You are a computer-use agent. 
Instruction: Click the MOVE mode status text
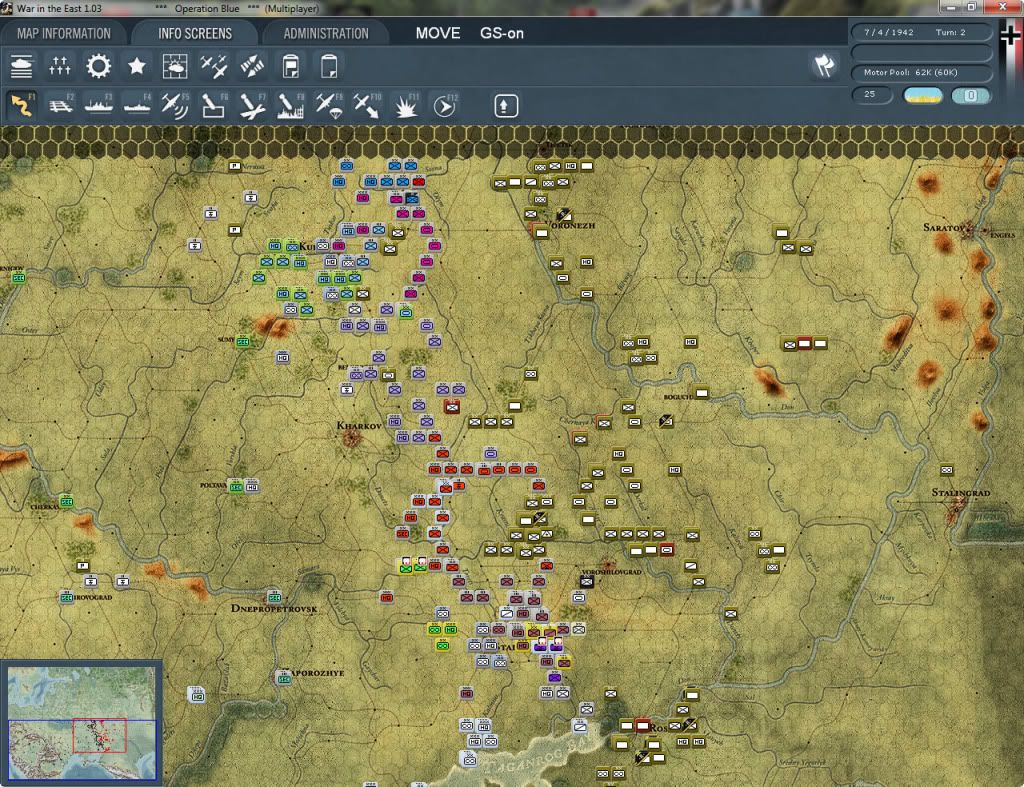pos(438,33)
